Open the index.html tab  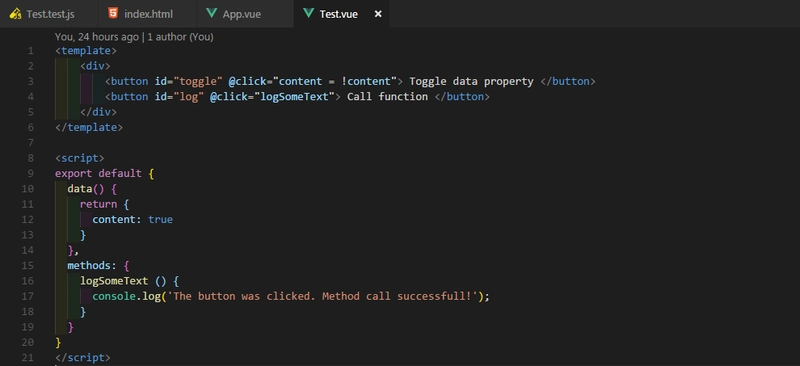147,14
